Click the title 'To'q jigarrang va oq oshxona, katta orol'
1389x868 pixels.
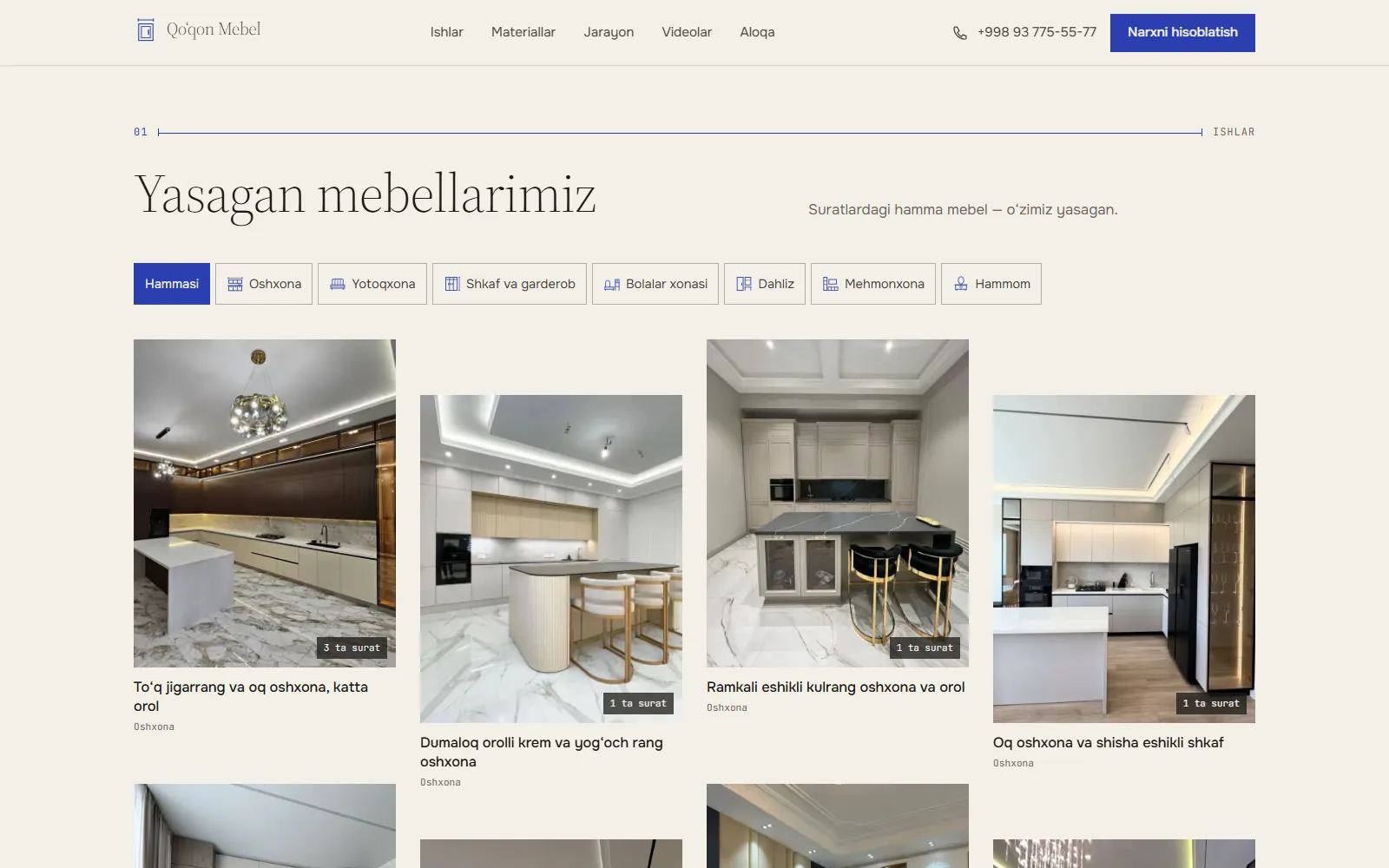(x=251, y=696)
